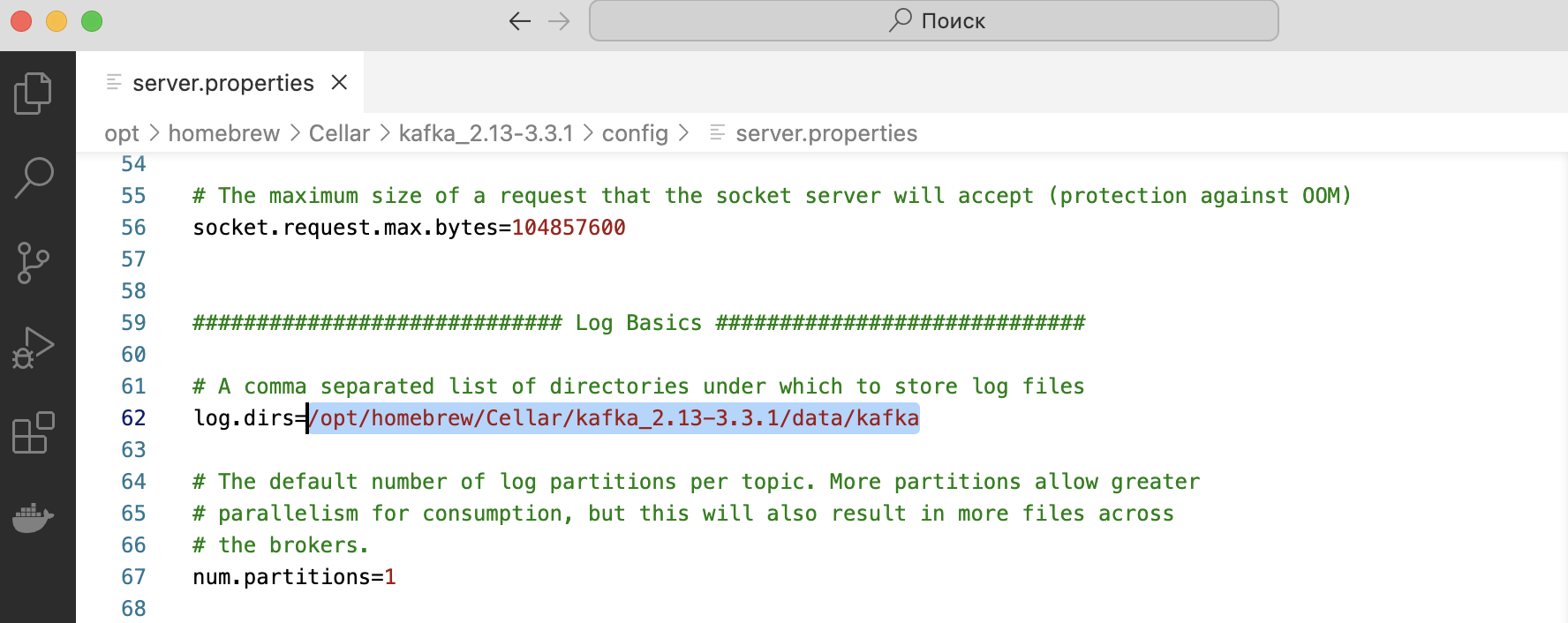Open the Docker view in activity bar
The image size is (1568, 623).
pos(34,518)
